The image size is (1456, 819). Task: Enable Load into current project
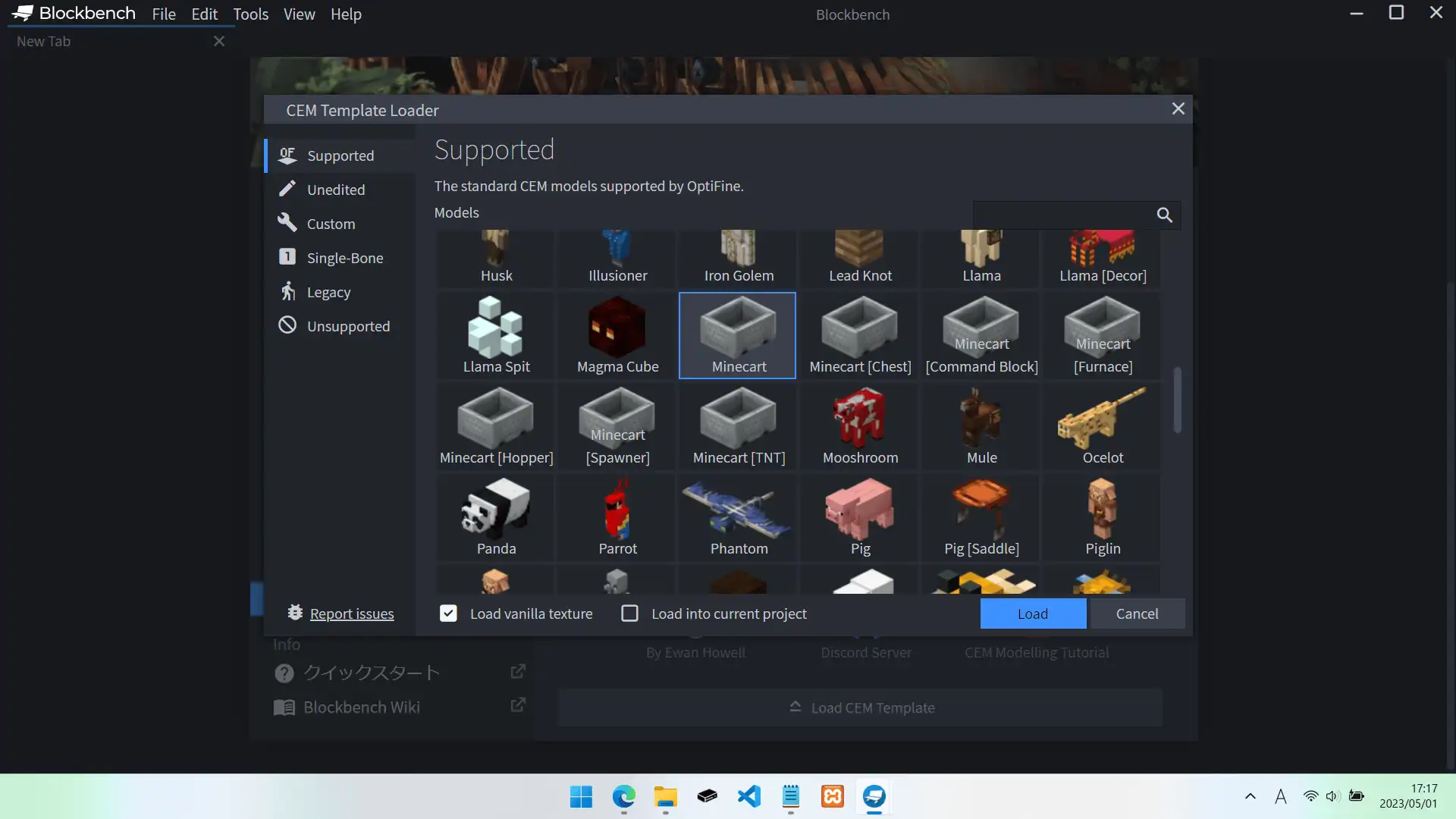click(x=629, y=613)
